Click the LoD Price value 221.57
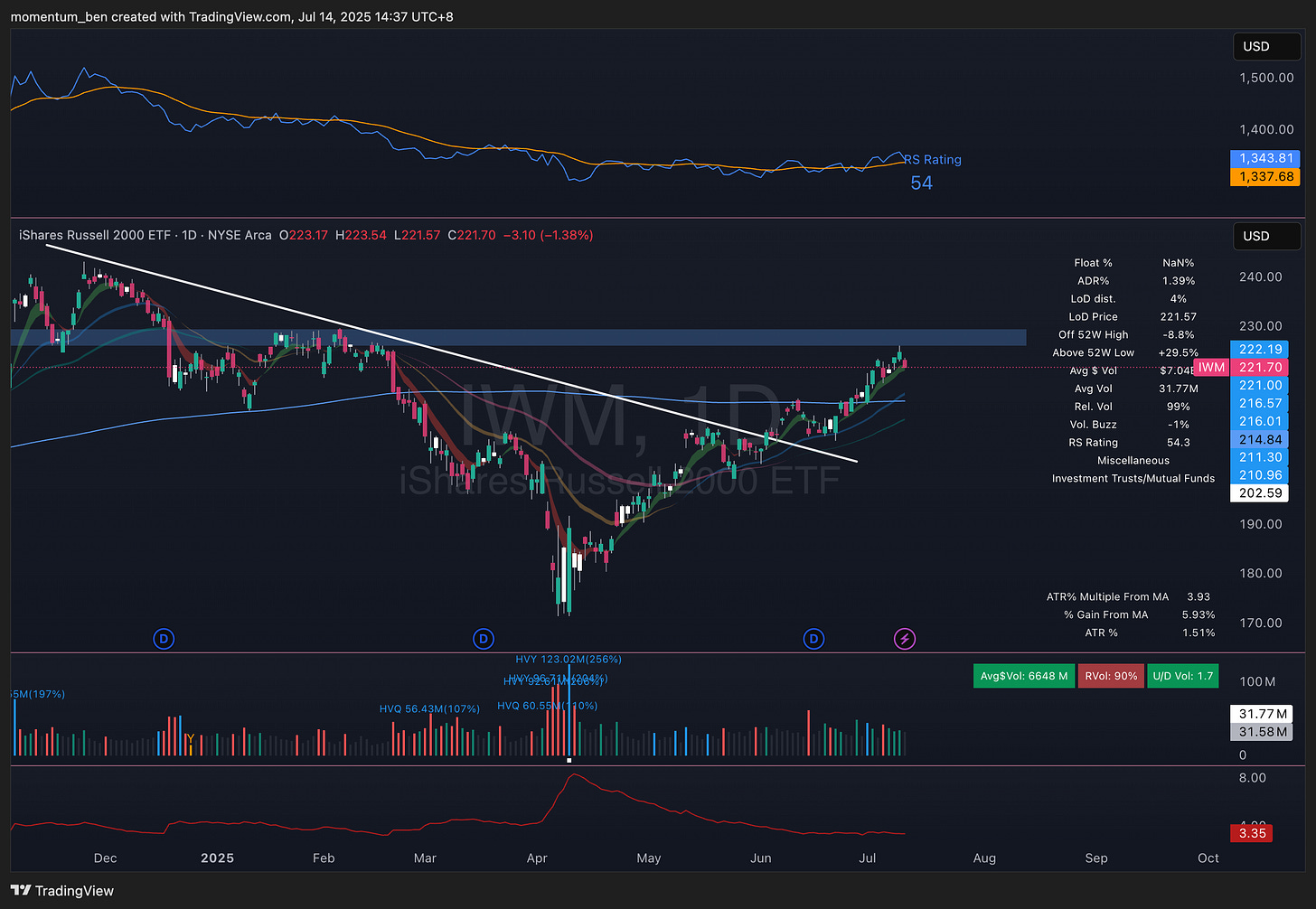 coord(1178,317)
